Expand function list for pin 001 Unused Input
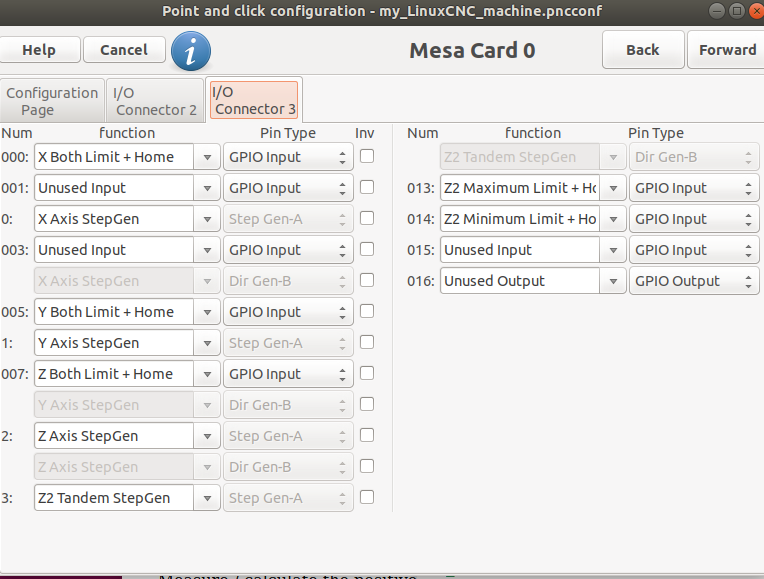Image resolution: width=764 pixels, height=579 pixels. coord(207,188)
